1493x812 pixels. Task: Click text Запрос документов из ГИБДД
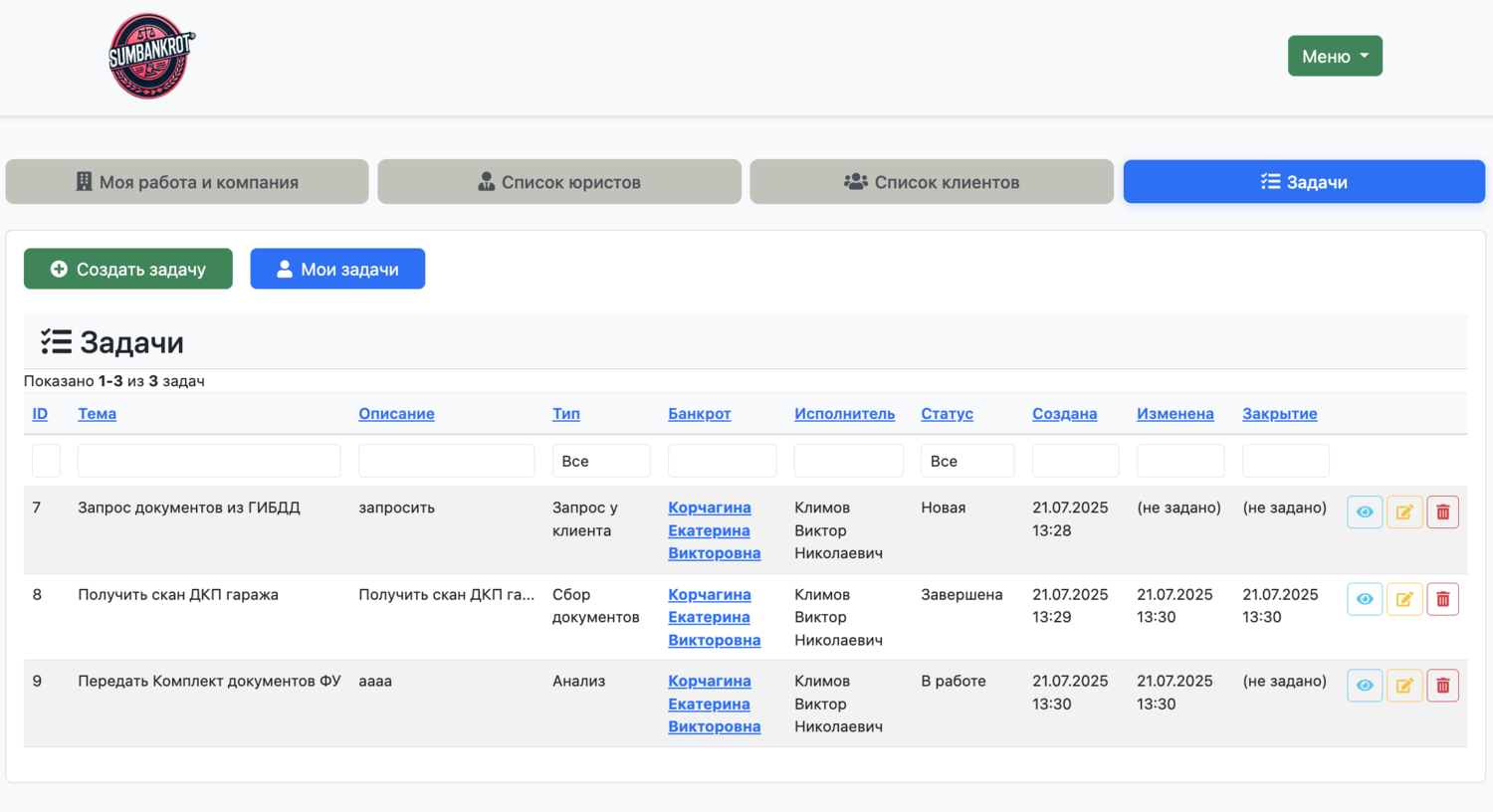click(x=189, y=507)
